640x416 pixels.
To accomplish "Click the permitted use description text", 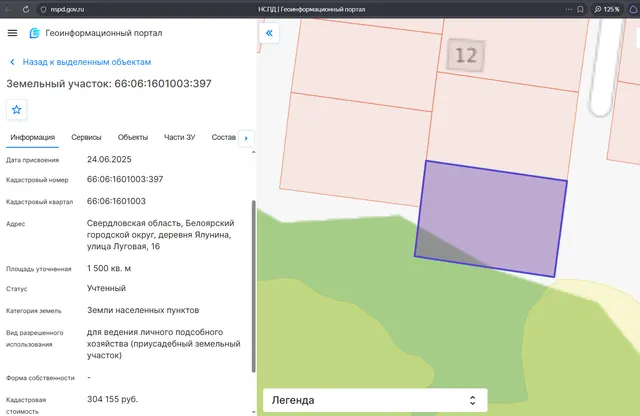I will (163, 344).
